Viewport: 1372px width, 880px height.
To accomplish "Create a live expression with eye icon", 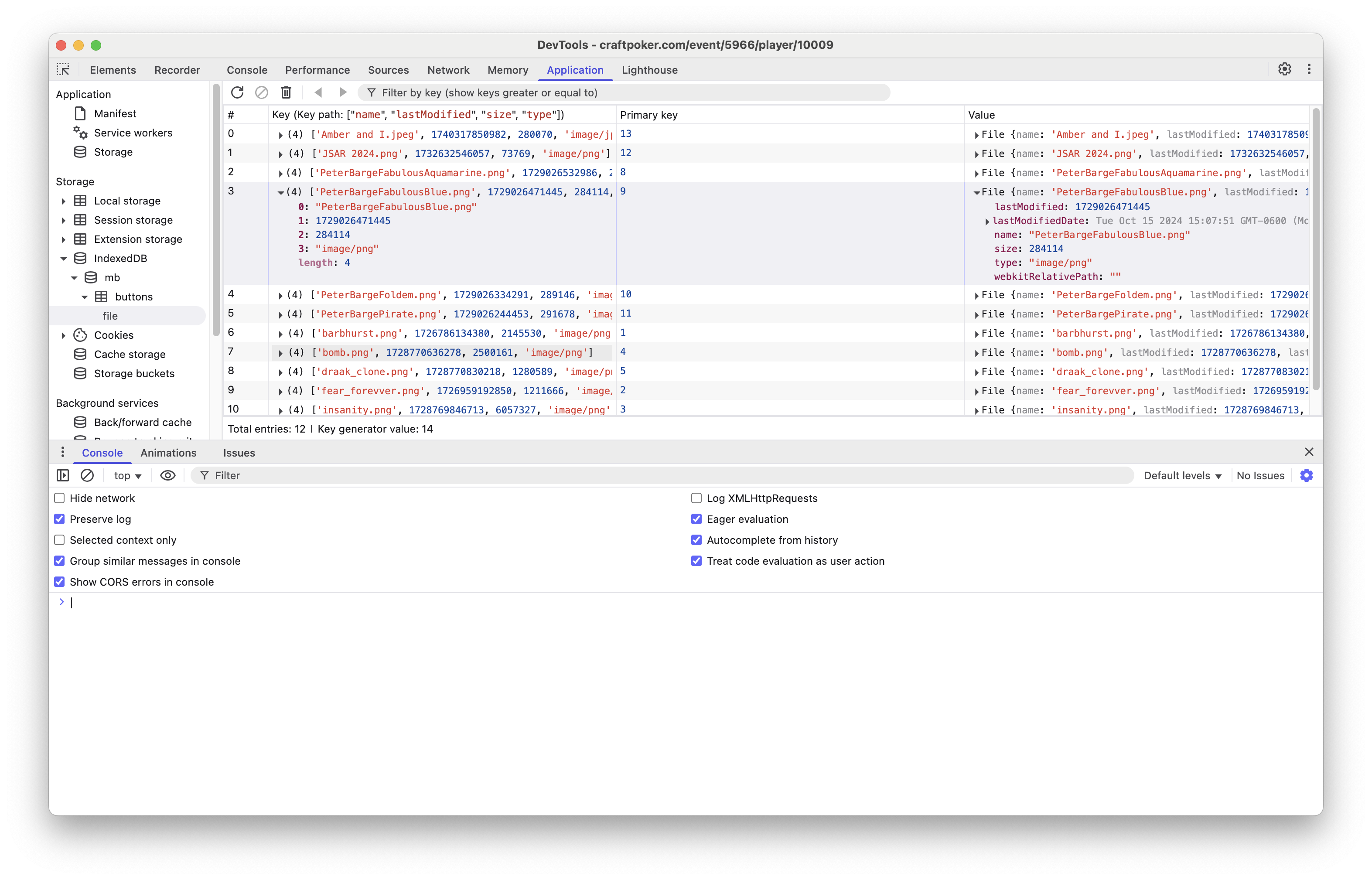I will [x=167, y=475].
